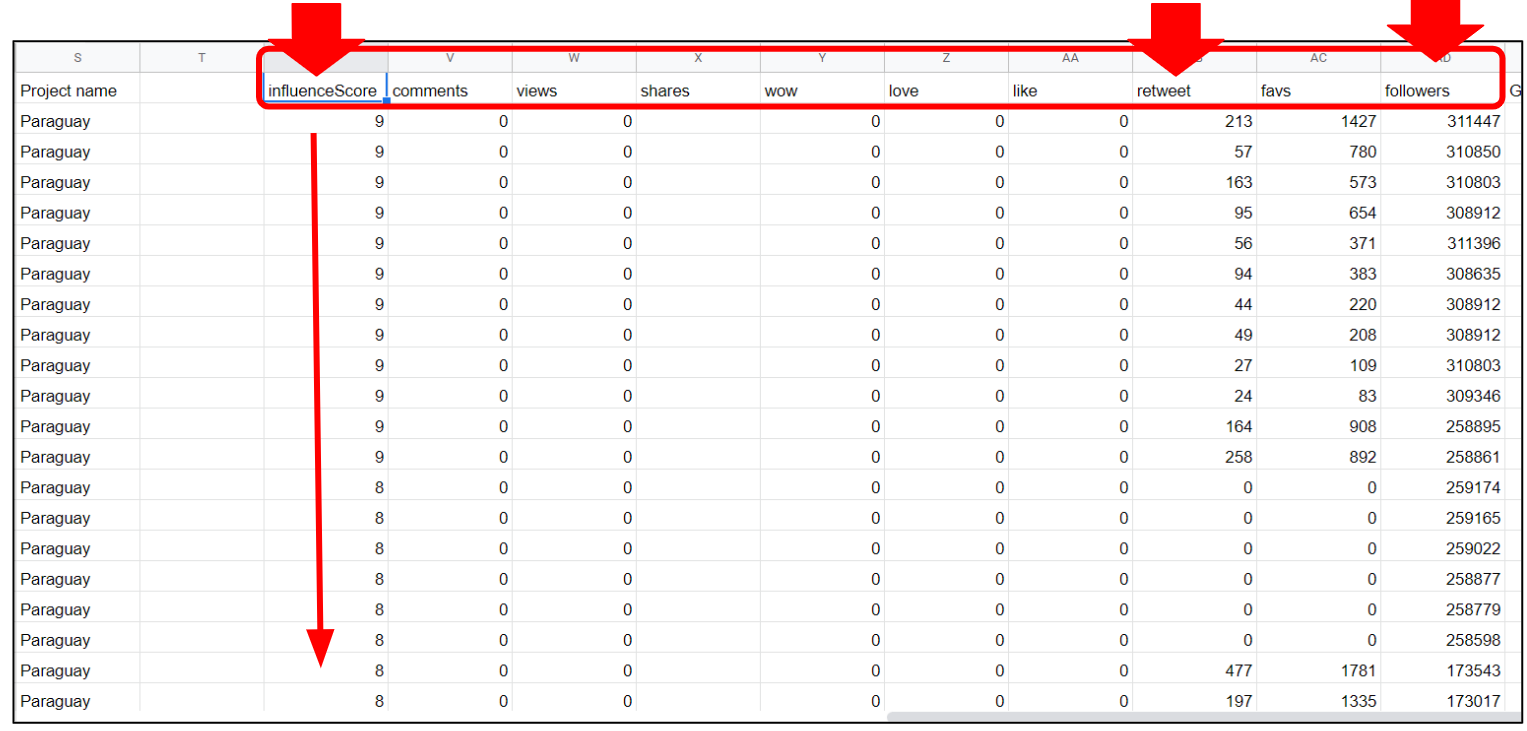Select the wow header cell

click(x=821, y=91)
